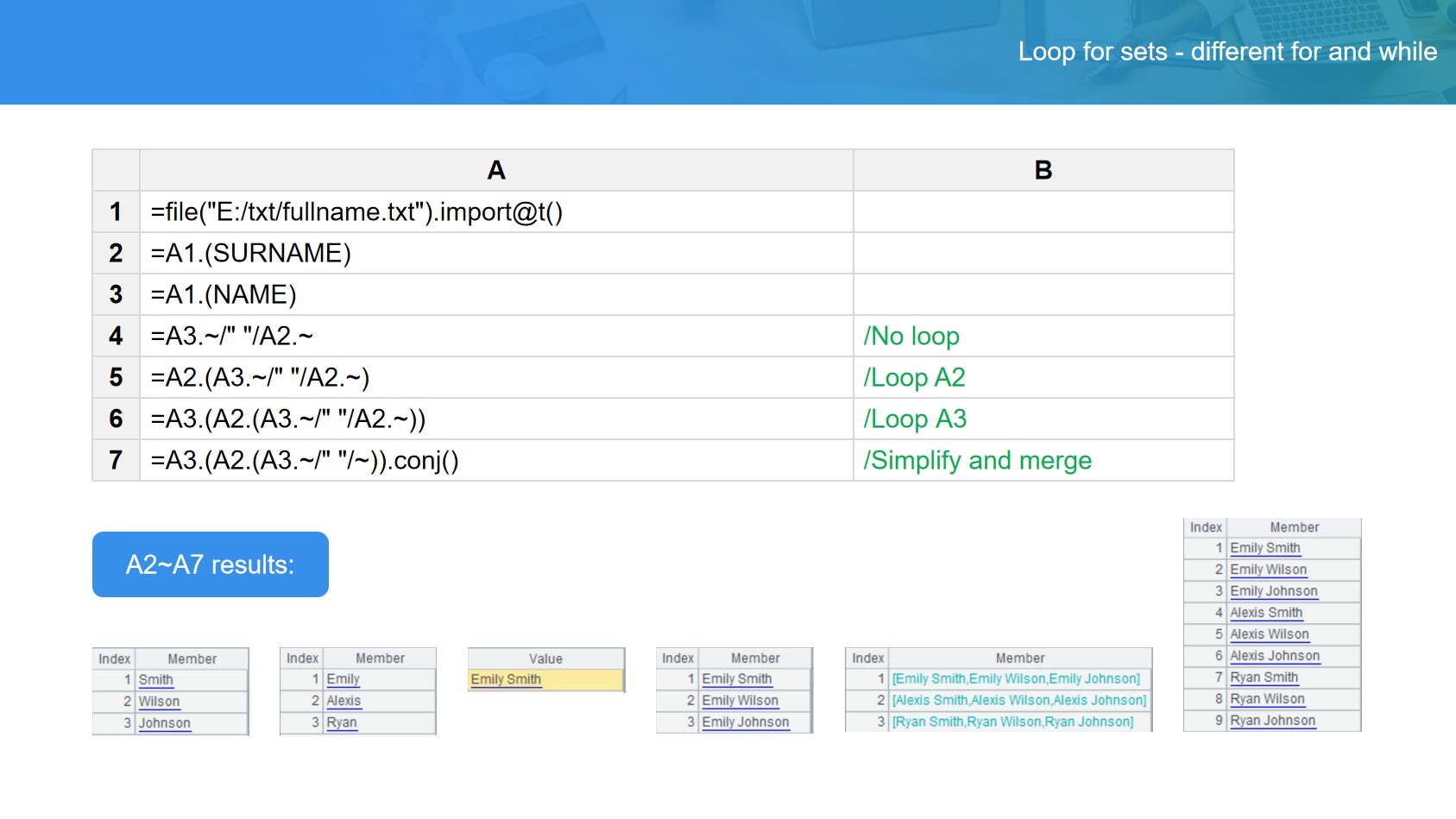Select row header 7 in code grid

click(x=116, y=461)
